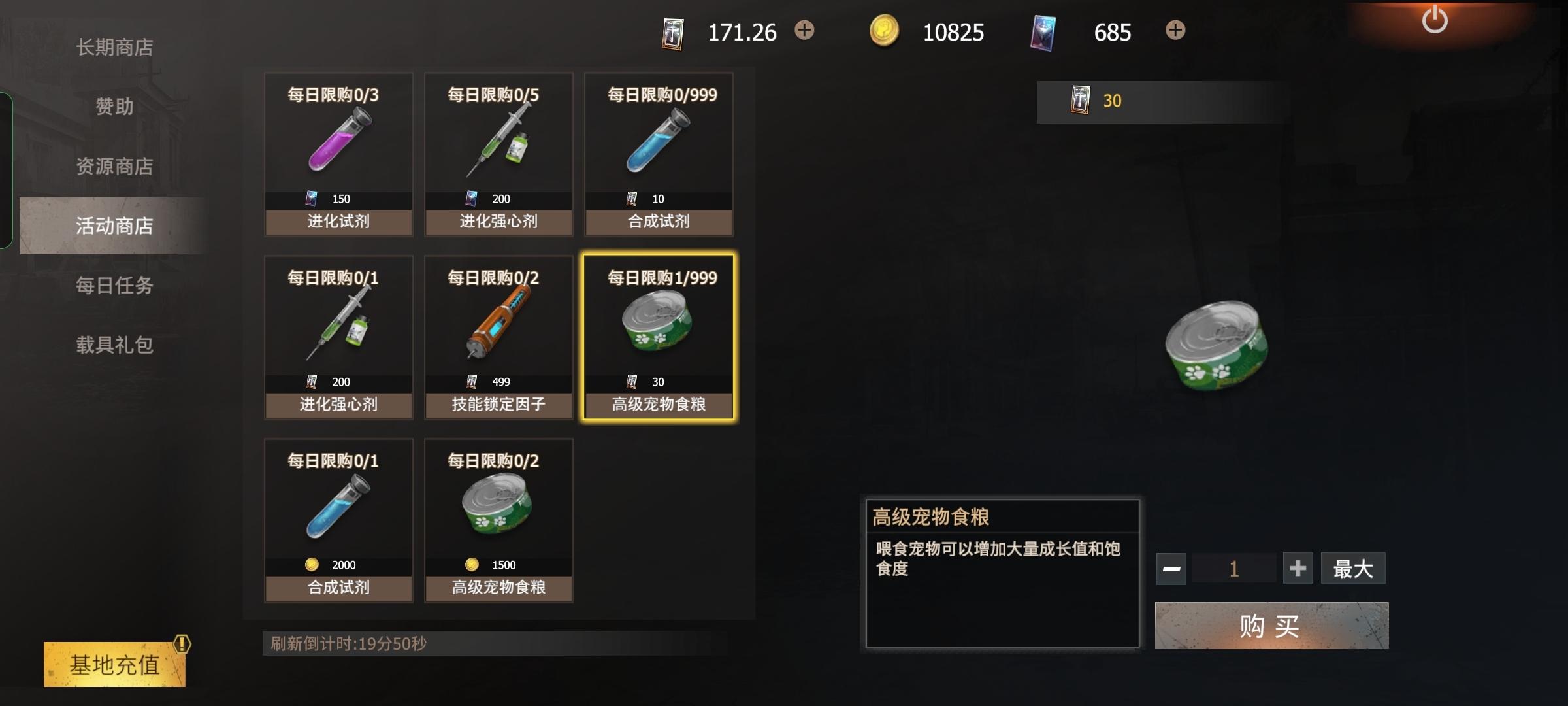Viewport: 1568px width, 706px height.
Task: Click the 购买 purchase button
Action: click(x=1271, y=626)
